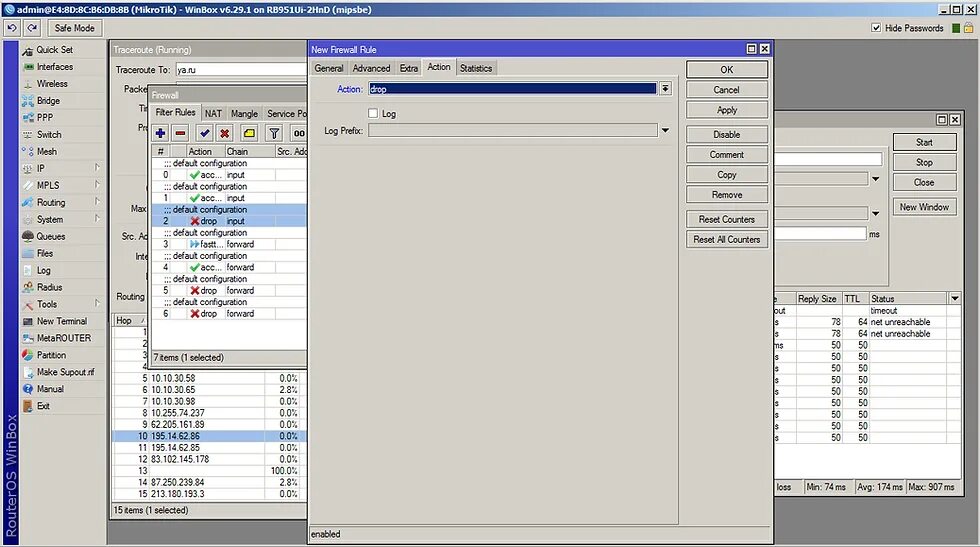Open the column dropdown next to the Status header
980x547 pixels.
click(x=955, y=299)
